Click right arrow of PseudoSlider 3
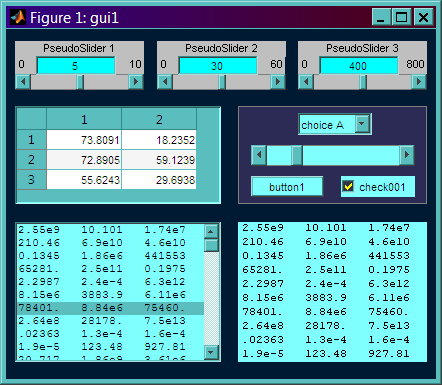 click(419, 82)
